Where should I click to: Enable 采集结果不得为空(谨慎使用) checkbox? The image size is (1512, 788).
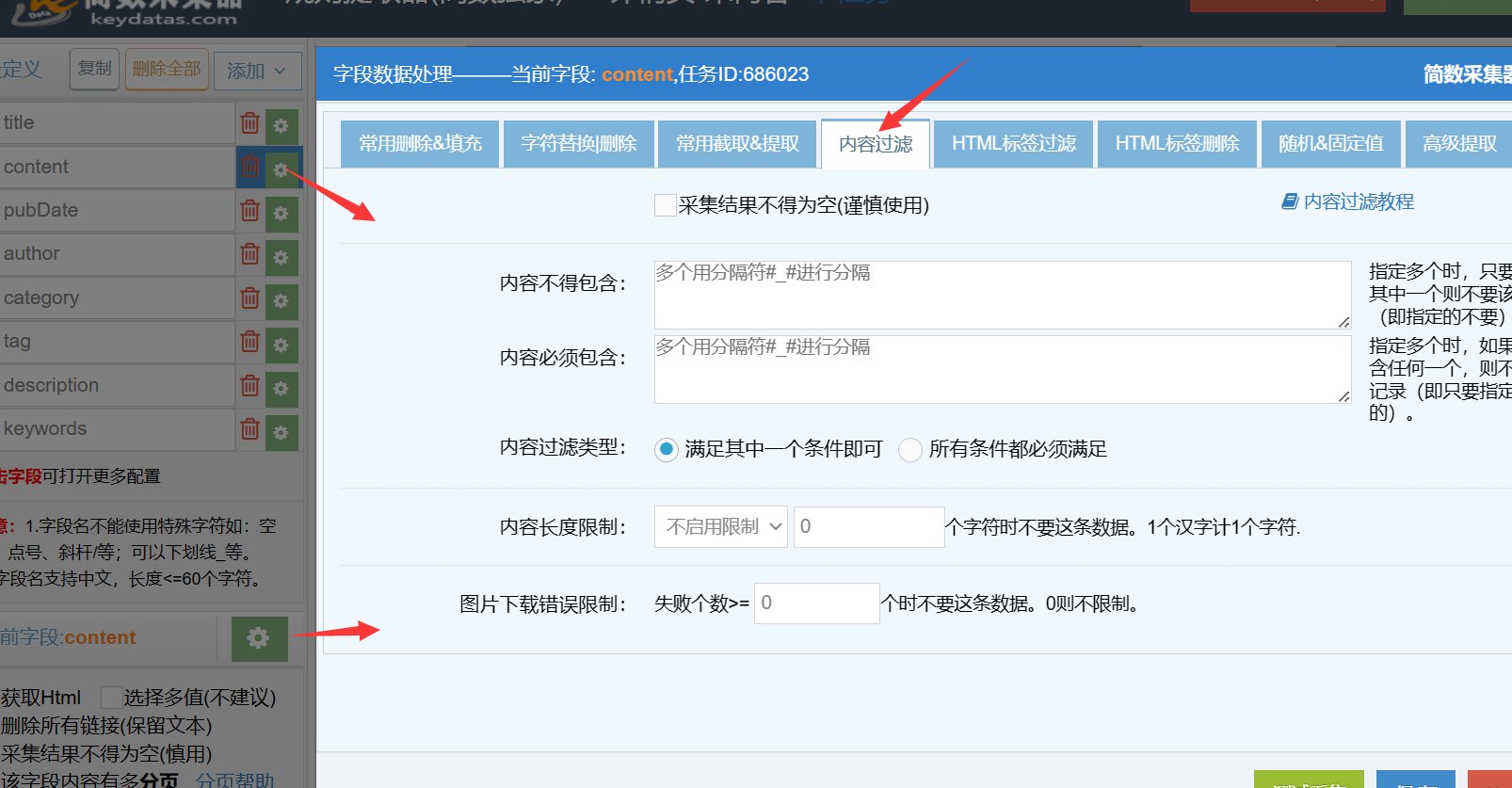pos(666,204)
